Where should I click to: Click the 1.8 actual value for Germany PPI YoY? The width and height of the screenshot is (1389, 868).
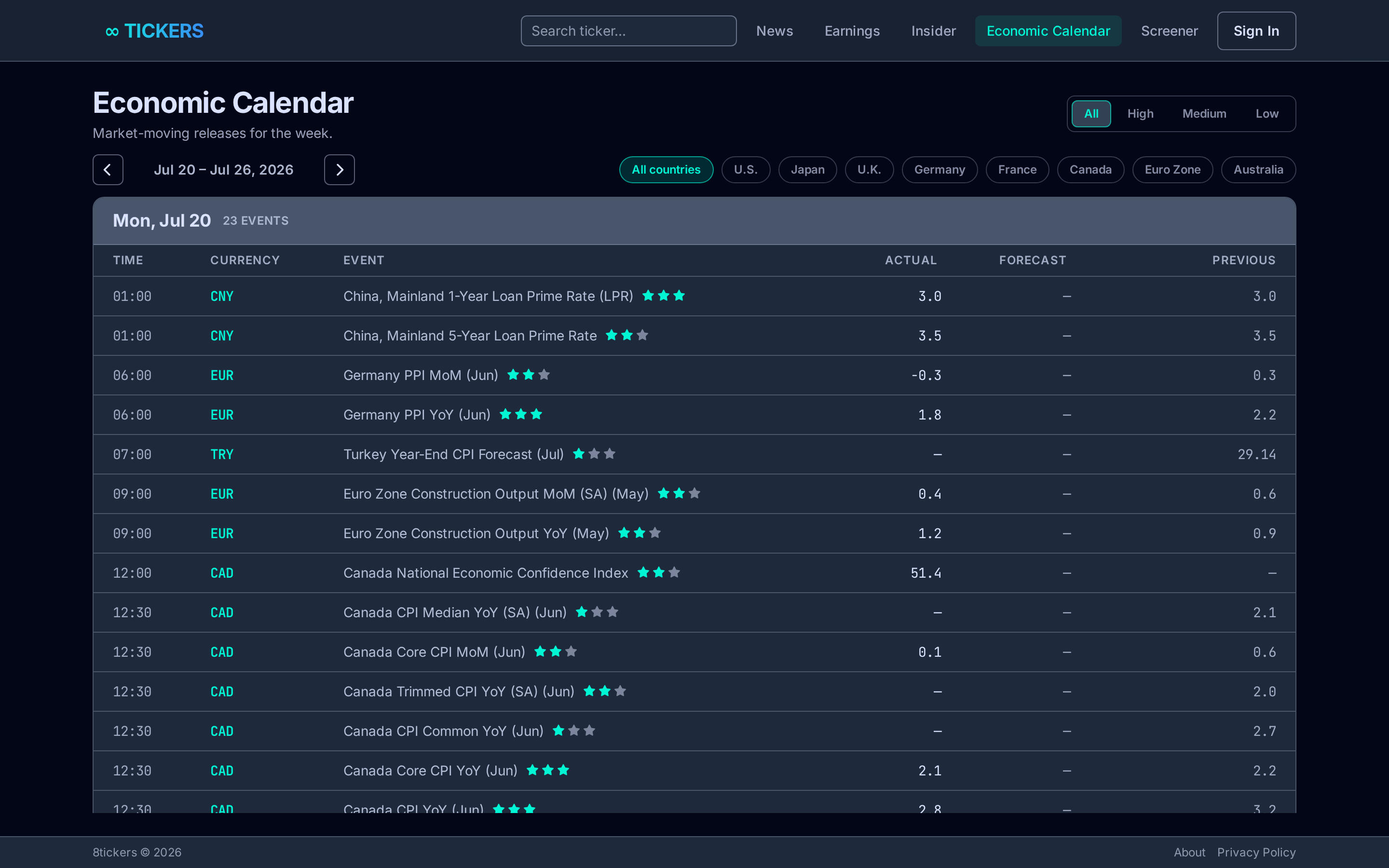pos(930,415)
